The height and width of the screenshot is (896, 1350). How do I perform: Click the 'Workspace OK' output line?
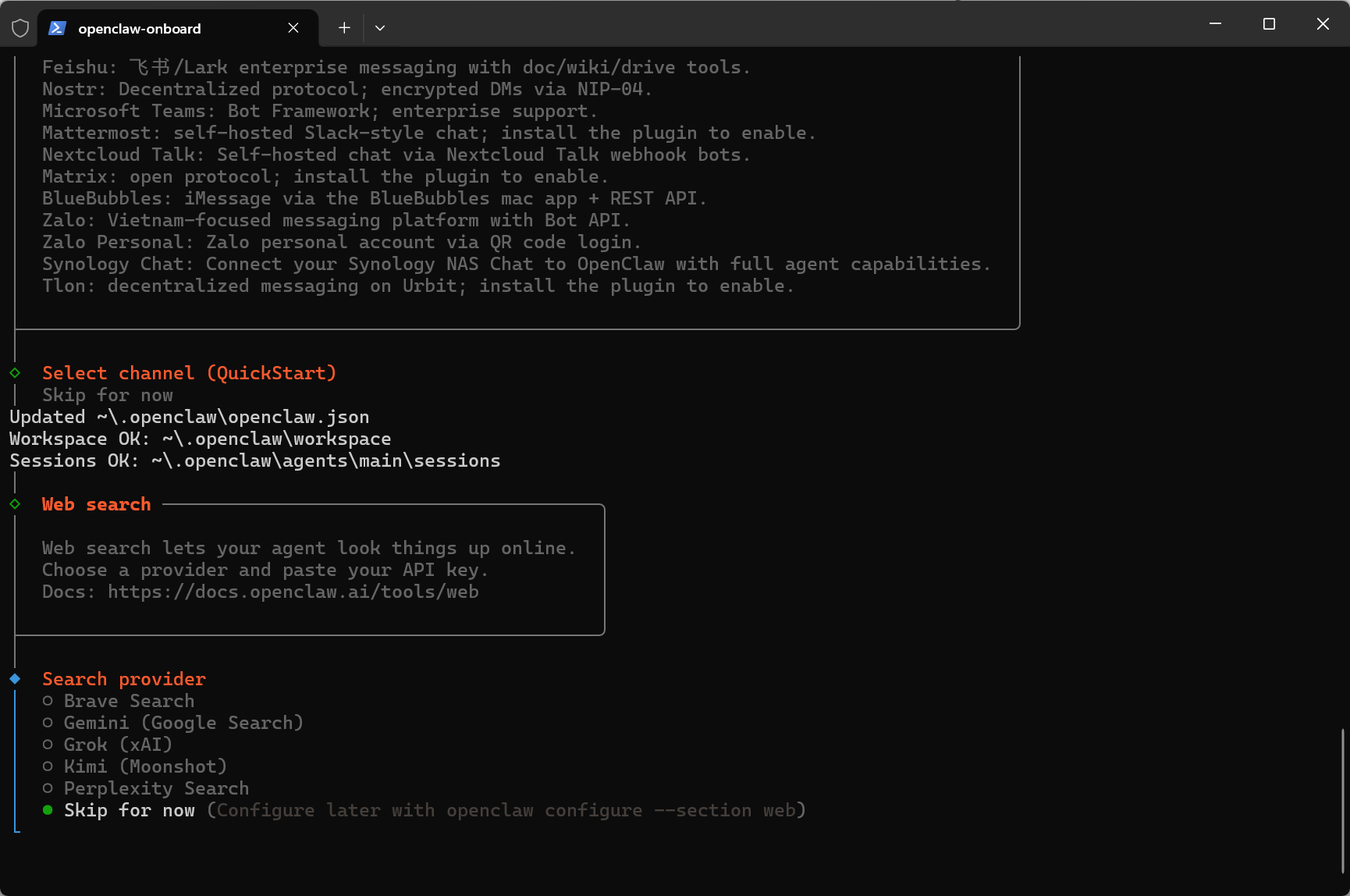tap(201, 439)
